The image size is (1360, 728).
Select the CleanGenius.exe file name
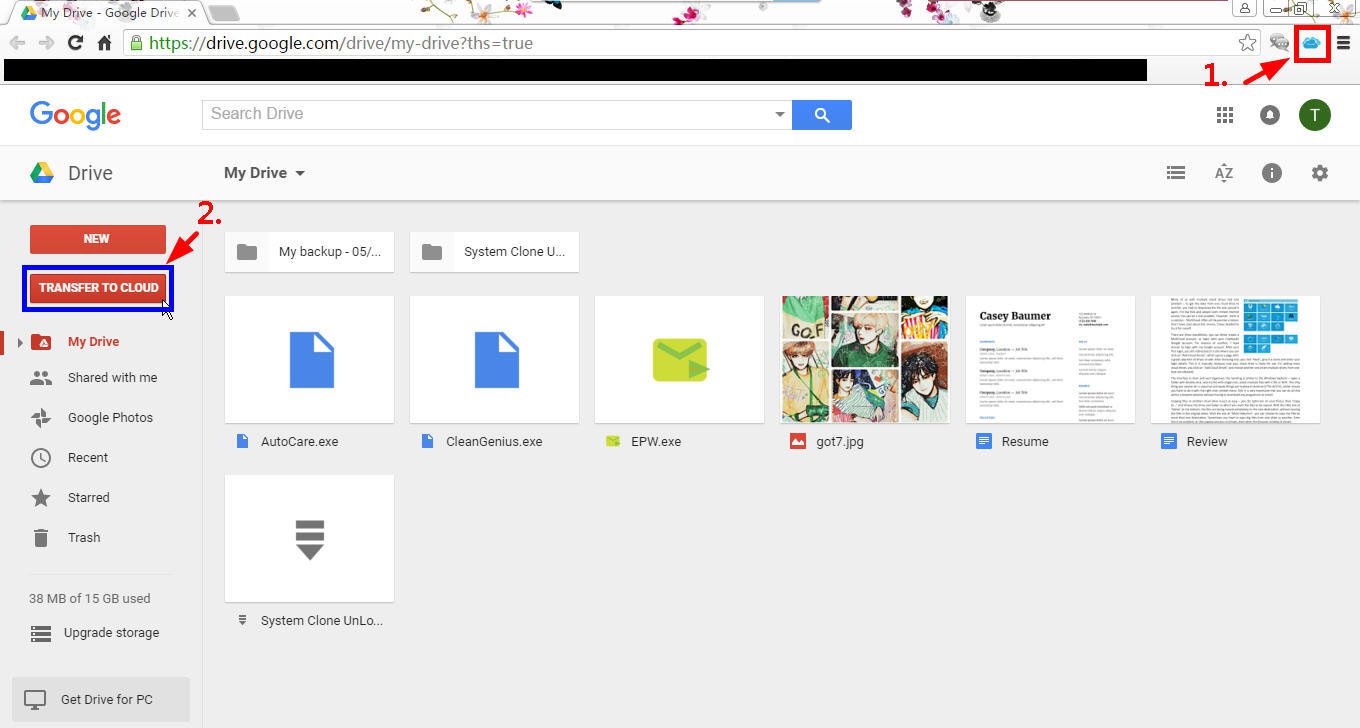[494, 441]
